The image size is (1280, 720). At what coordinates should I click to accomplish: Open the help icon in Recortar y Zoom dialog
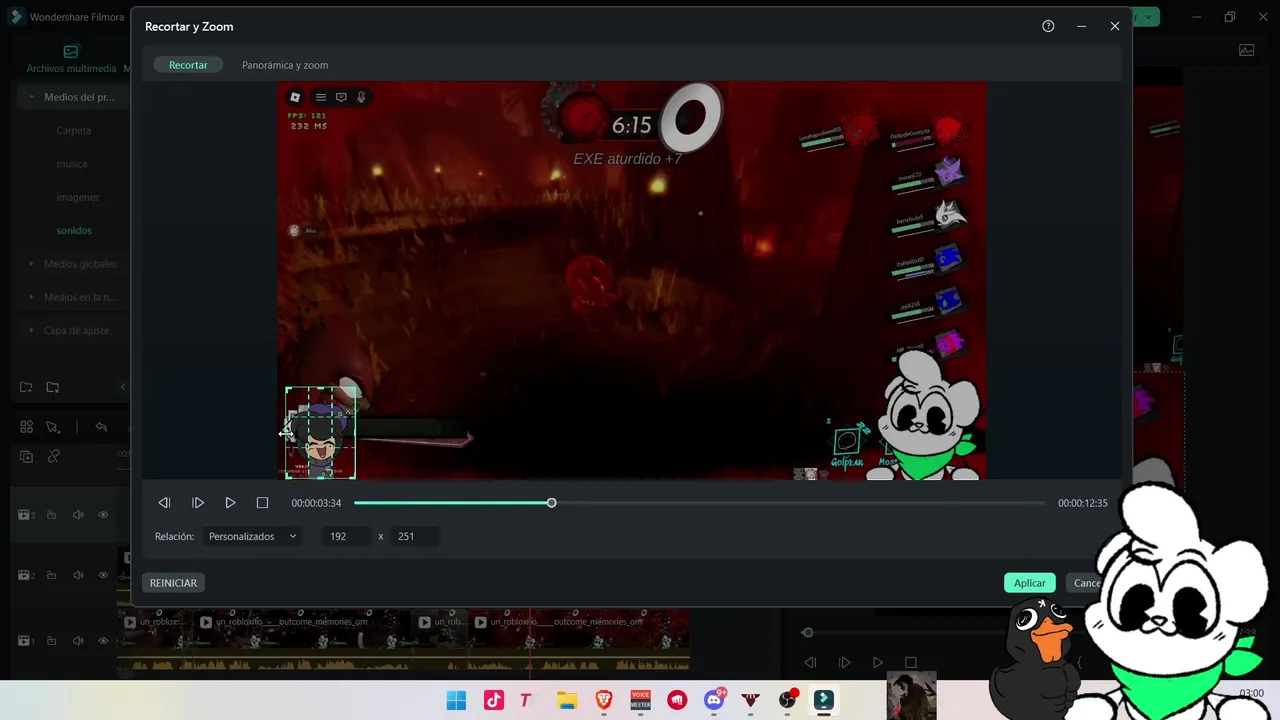[x=1048, y=26]
